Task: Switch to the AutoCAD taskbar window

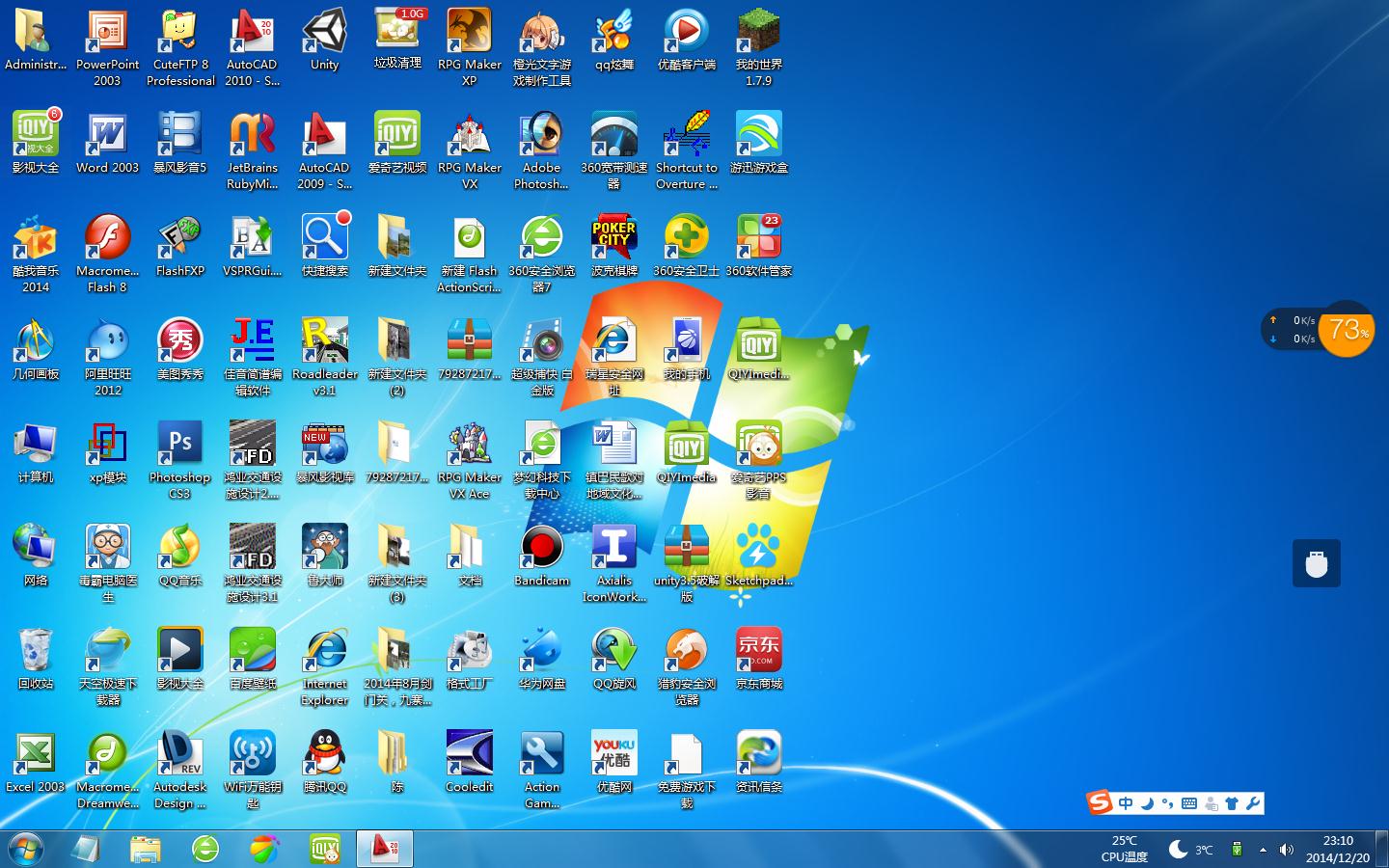Action: [385, 849]
